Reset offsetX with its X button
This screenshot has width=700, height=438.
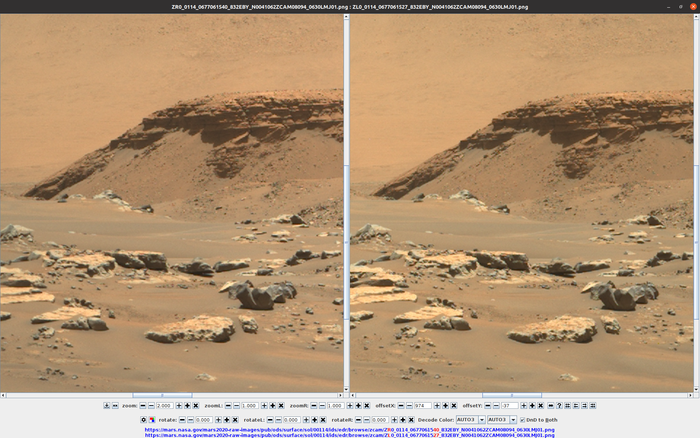(x=454, y=406)
